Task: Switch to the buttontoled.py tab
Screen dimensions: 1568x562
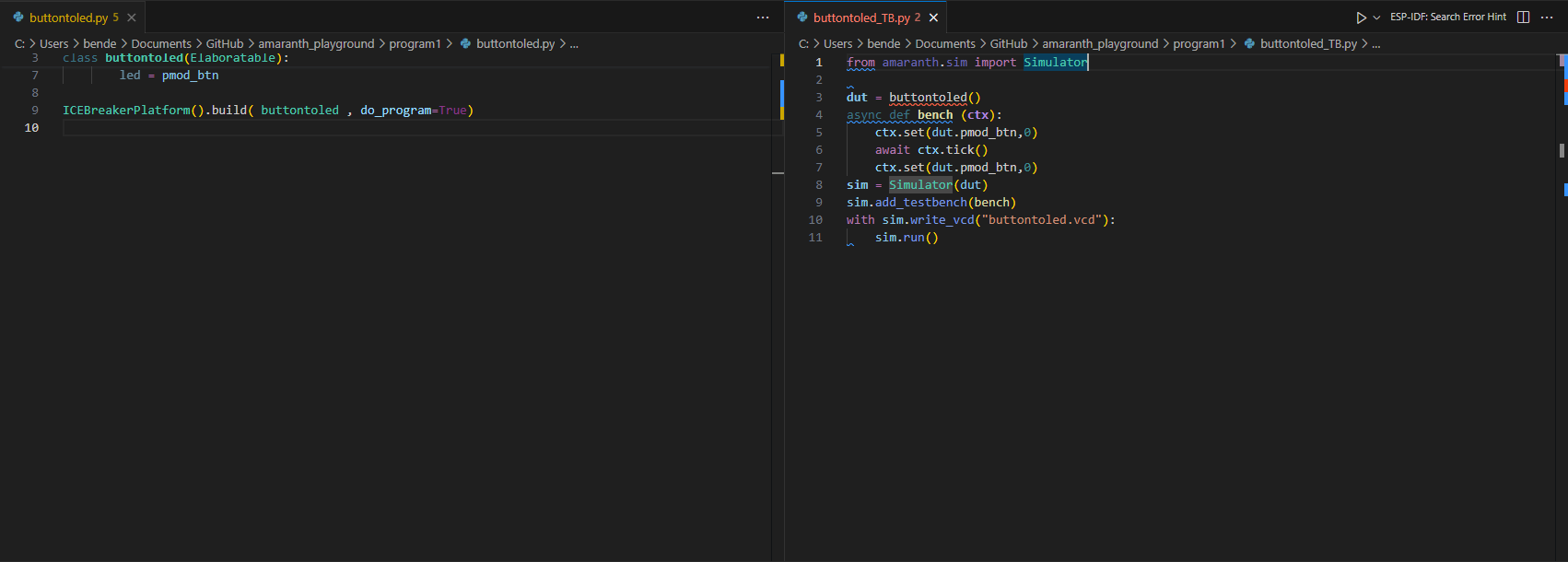Action: tap(67, 18)
